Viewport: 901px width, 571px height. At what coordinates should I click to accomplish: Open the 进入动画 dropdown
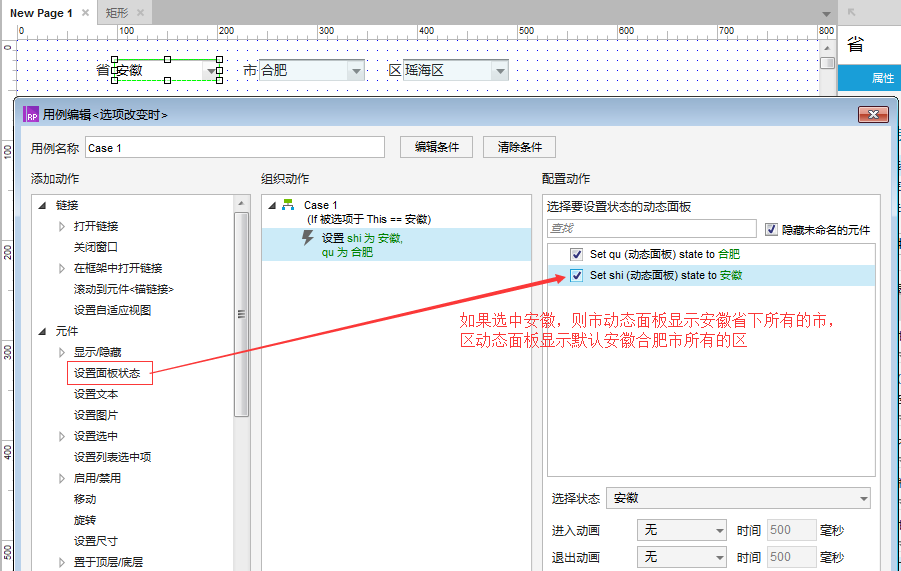[x=682, y=530]
